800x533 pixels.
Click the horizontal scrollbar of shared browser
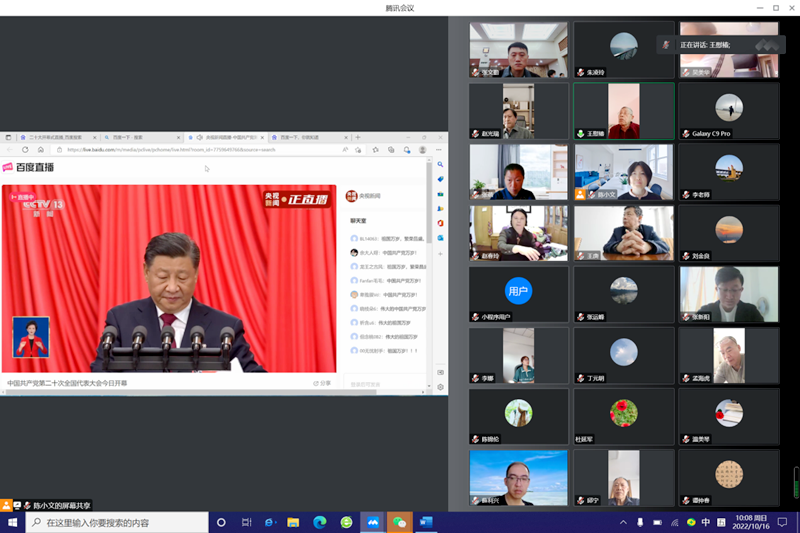point(189,392)
